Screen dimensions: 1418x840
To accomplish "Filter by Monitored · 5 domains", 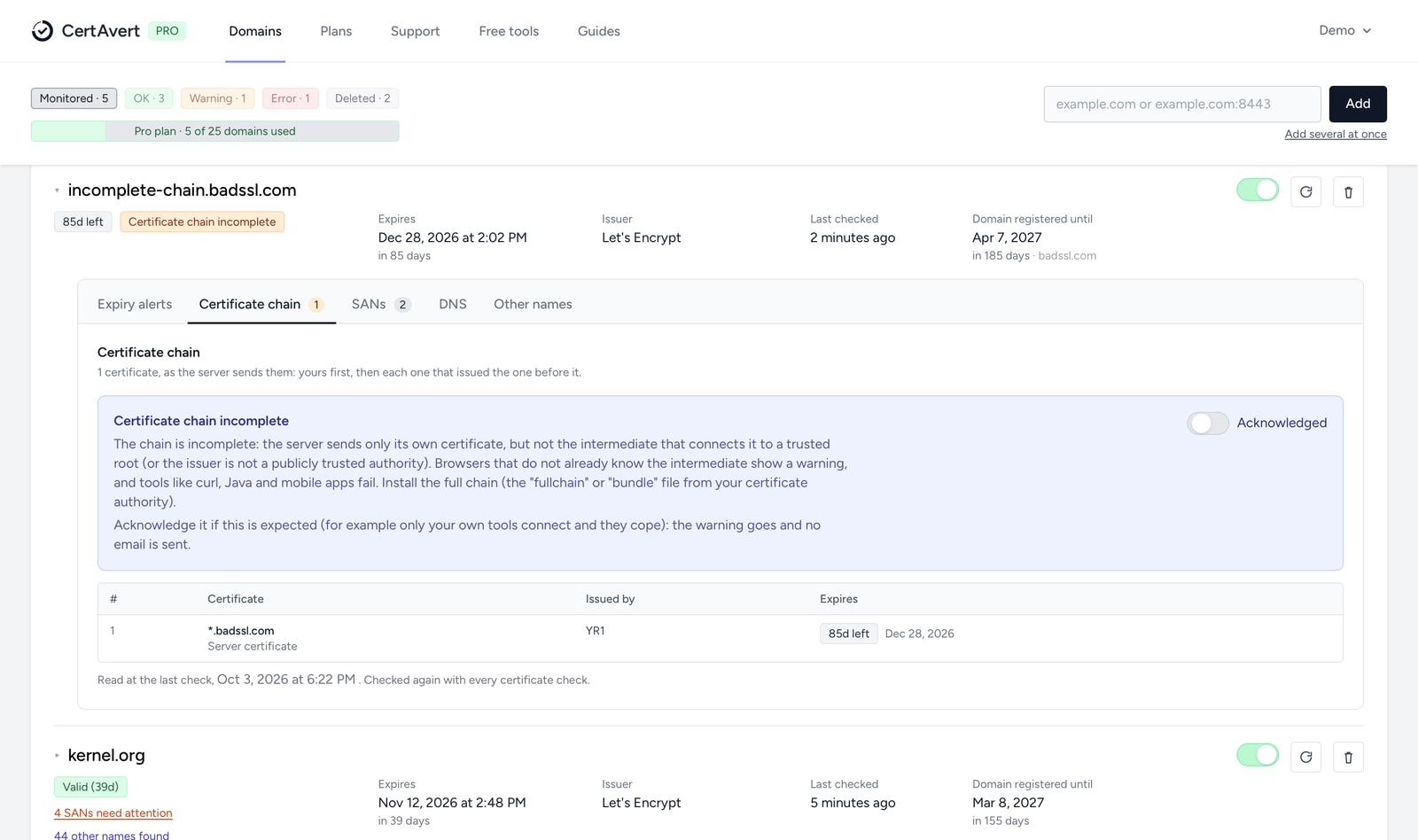I will point(74,98).
